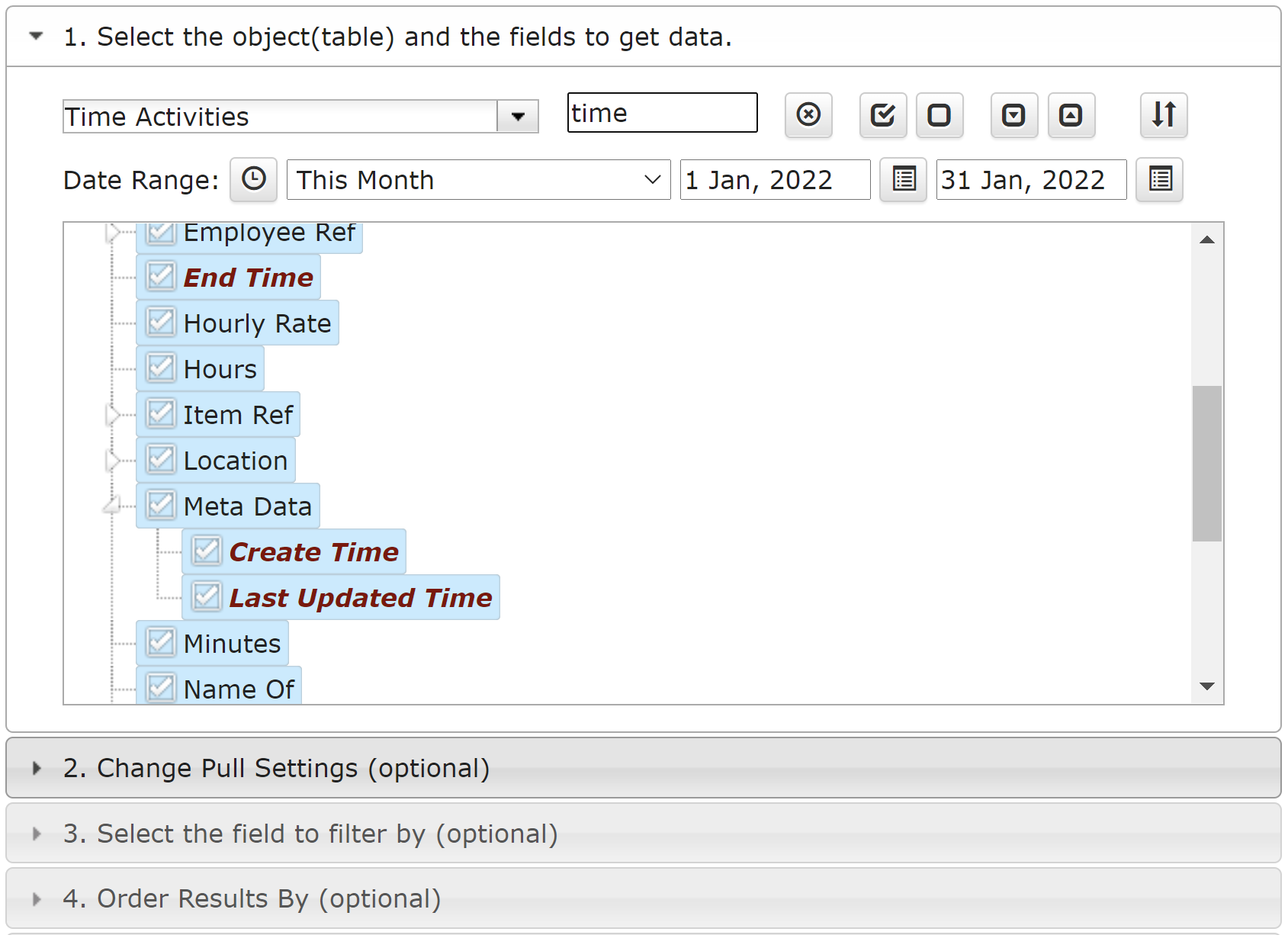1288x935 pixels.
Task: Open calendar for end date 31 Jan
Action: click(x=1160, y=180)
